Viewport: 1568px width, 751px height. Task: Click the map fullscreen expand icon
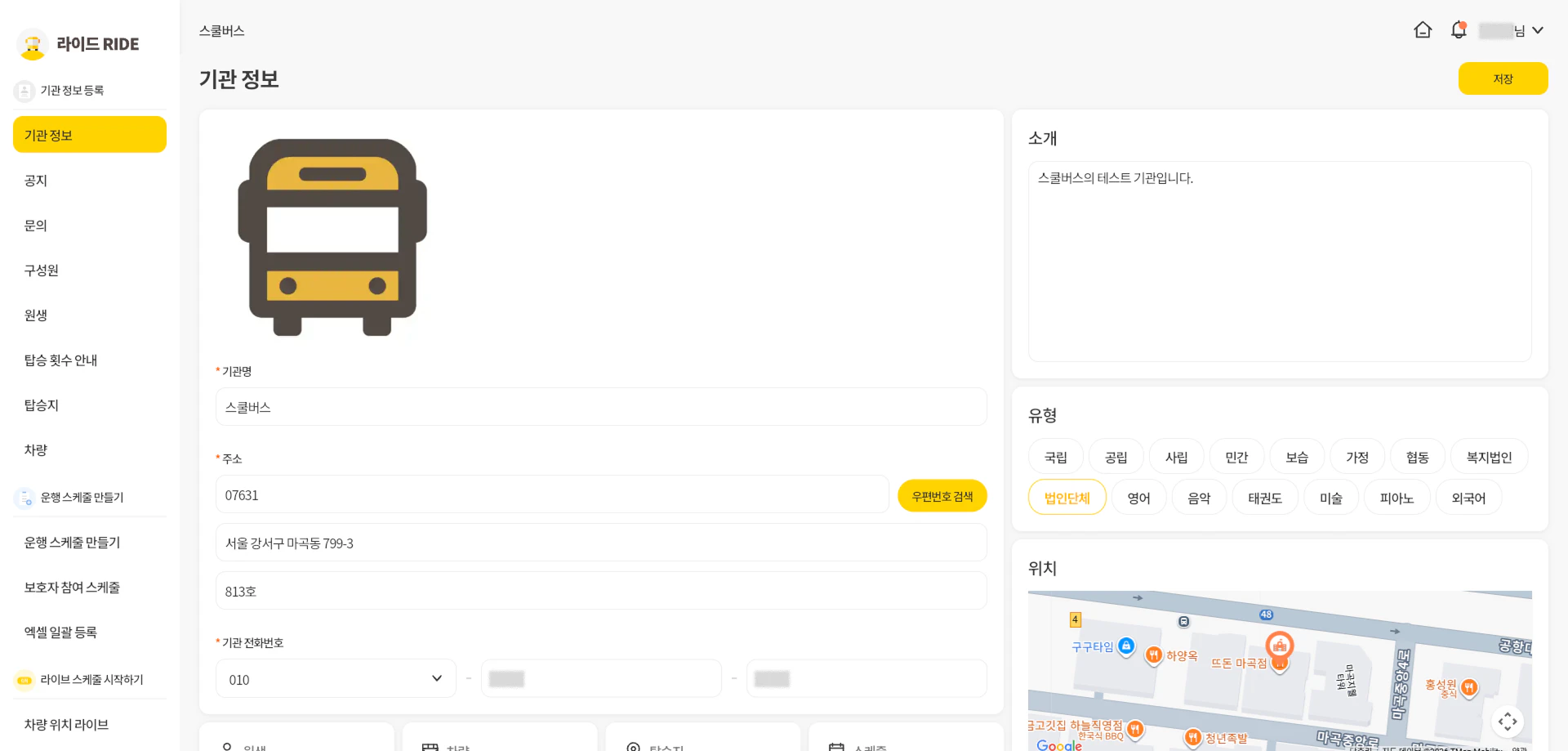[x=1507, y=721]
